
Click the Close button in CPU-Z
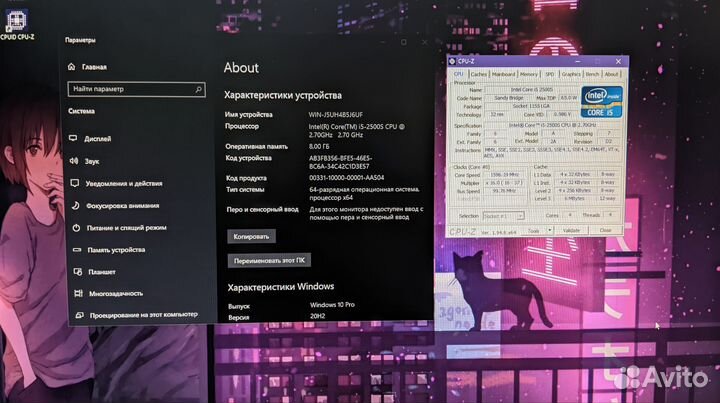(x=605, y=230)
